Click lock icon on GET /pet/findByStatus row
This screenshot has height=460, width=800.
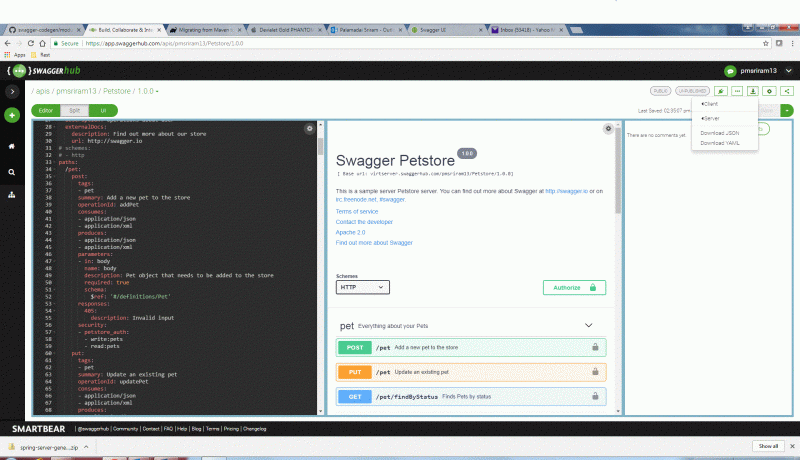[595, 396]
